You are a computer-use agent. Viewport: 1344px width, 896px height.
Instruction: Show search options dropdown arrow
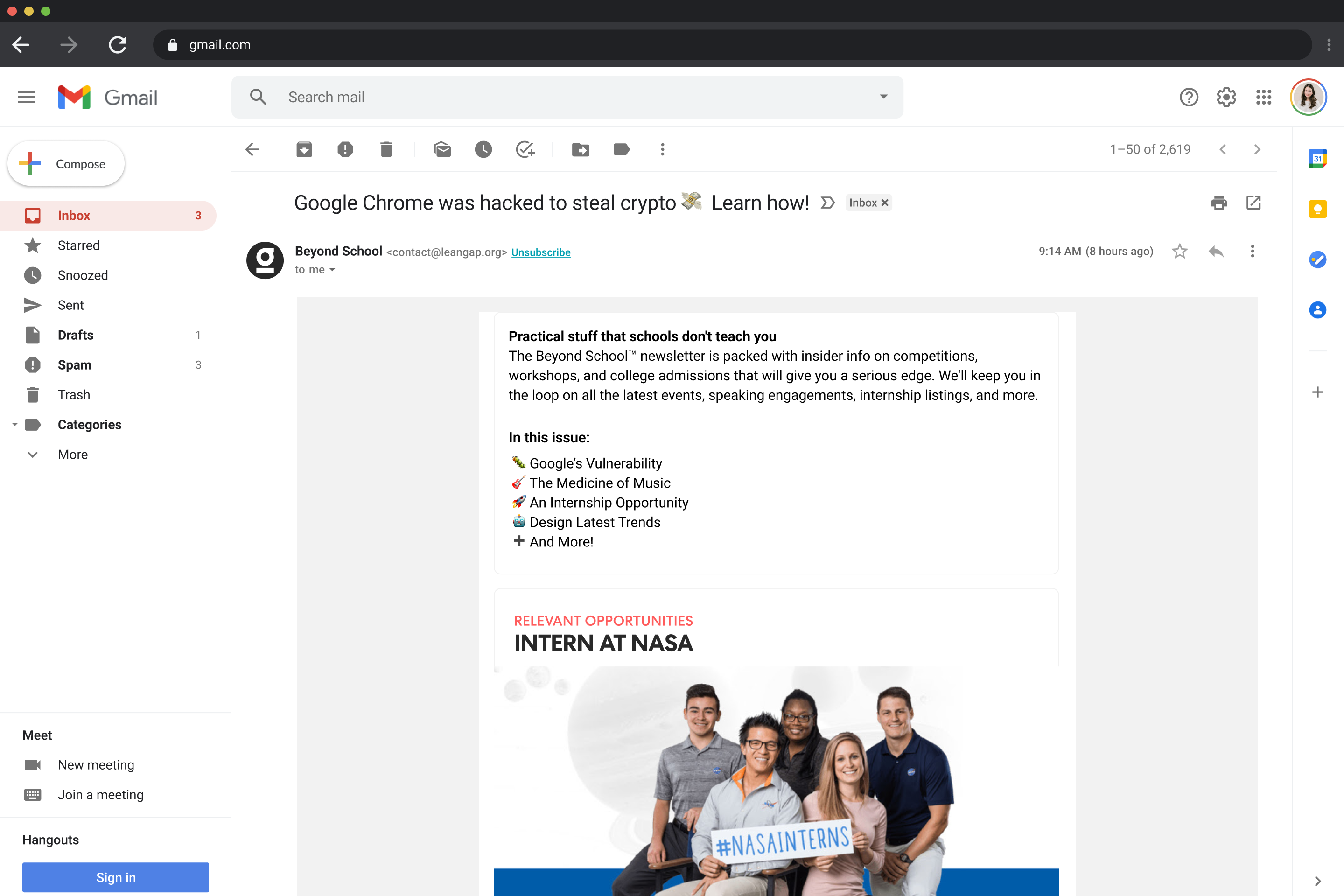883,97
